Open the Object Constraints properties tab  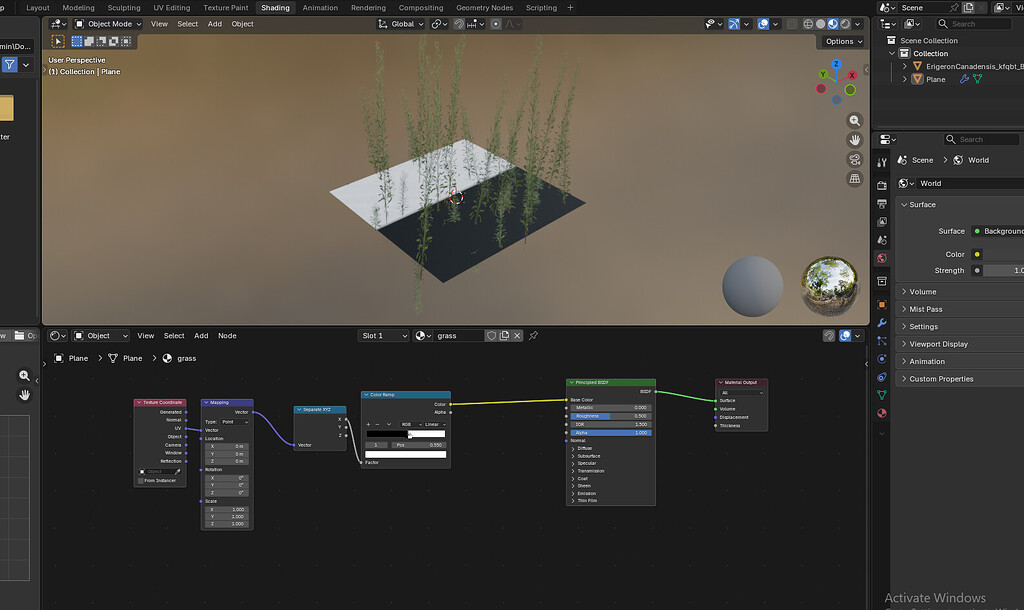[882, 377]
